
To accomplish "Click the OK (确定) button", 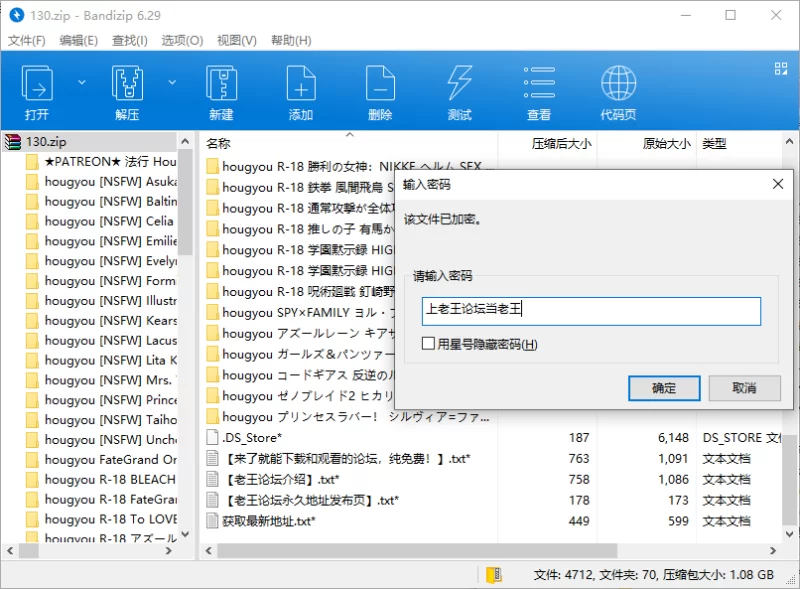I will pos(664,388).
